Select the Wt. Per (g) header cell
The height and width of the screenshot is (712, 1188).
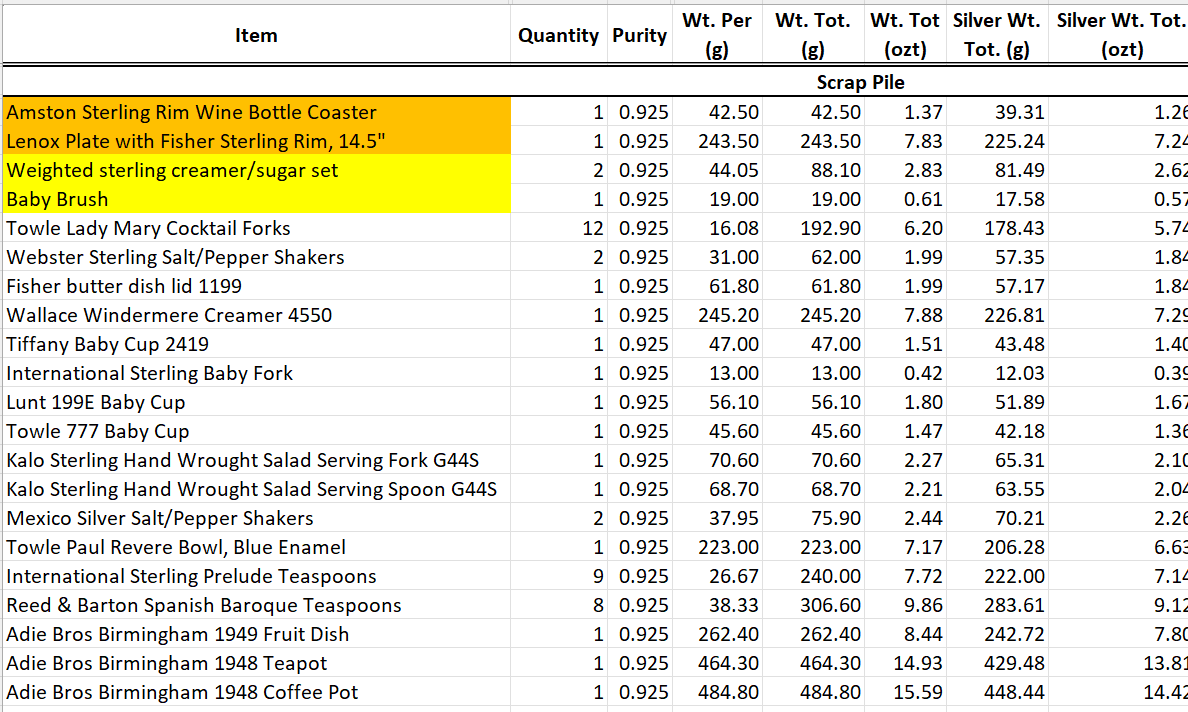pyautogui.click(x=717, y=35)
